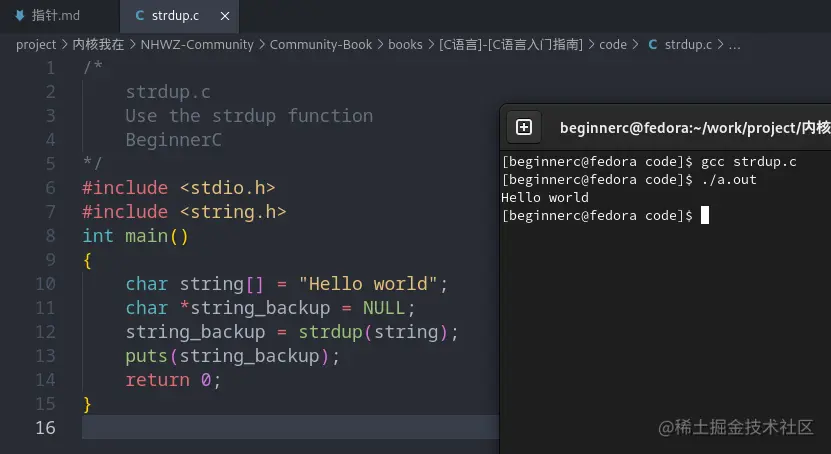This screenshot has width=831, height=454.
Task: Click the comment text 'strdup.c' on line 2
Action: [168, 92]
